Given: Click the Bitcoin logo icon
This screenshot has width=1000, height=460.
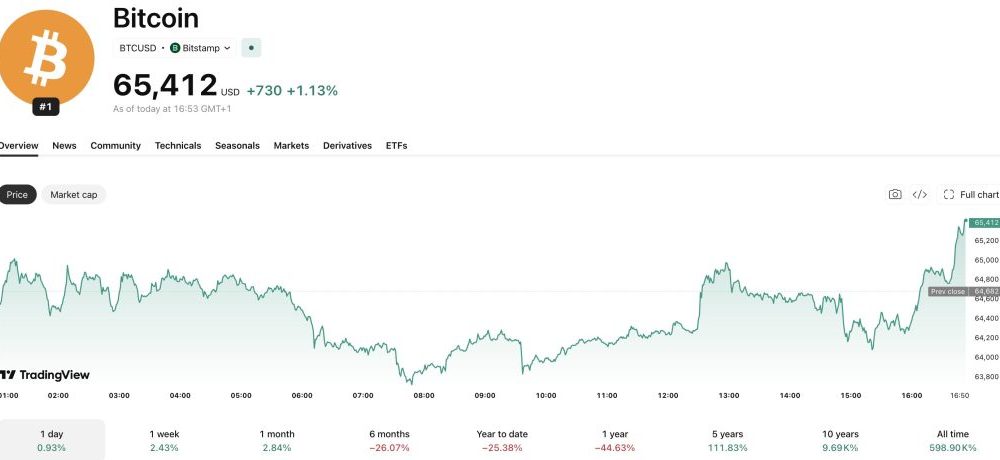Looking at the screenshot, I should (x=46, y=57).
